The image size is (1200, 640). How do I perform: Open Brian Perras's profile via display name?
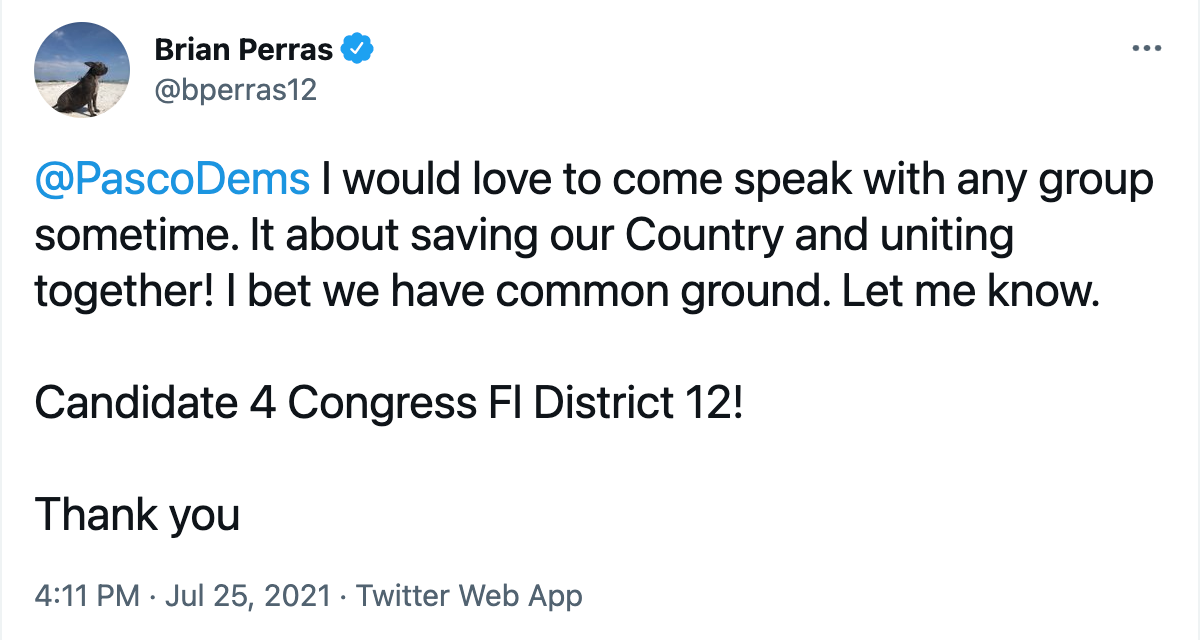pyautogui.click(x=242, y=46)
